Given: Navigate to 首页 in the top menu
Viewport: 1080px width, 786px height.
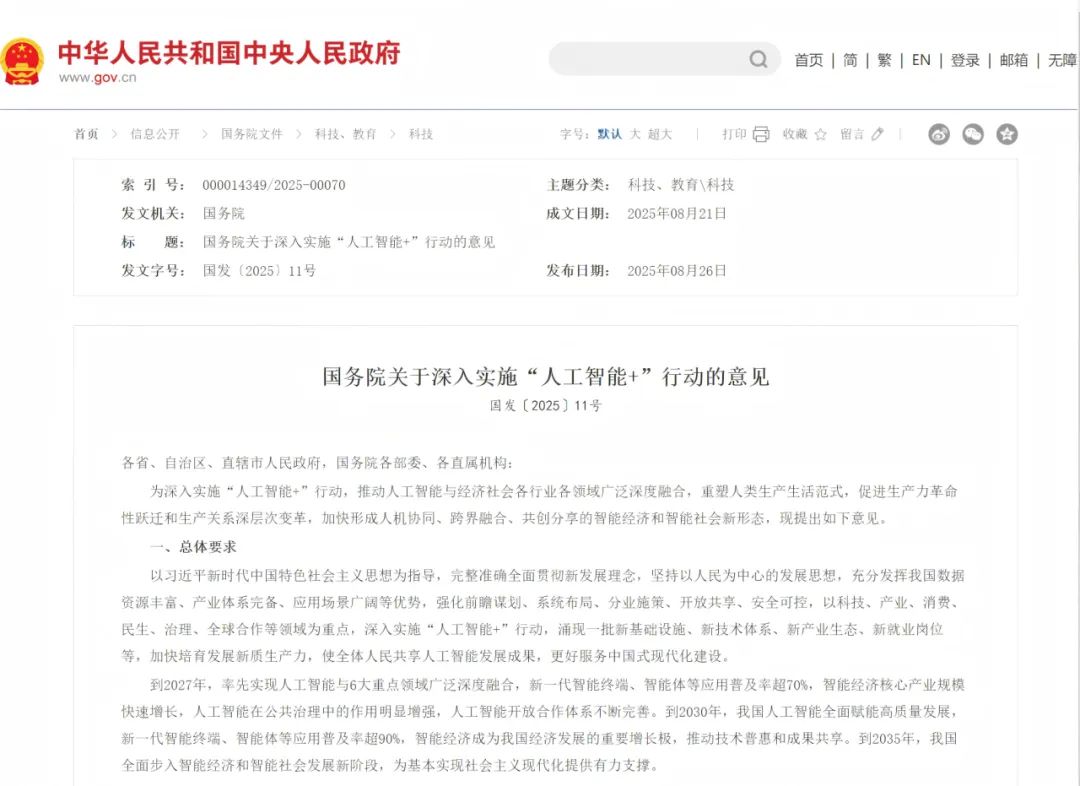Looking at the screenshot, I should [x=807, y=60].
